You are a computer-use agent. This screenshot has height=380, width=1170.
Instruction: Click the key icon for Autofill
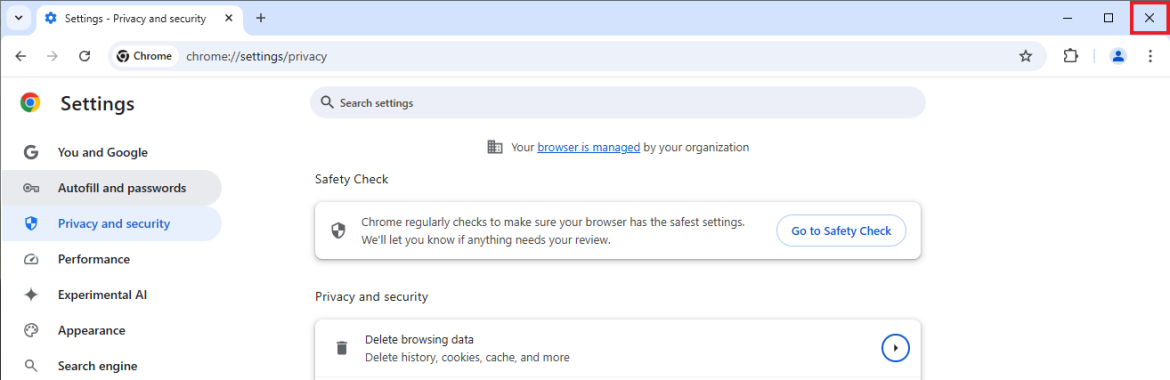31,188
